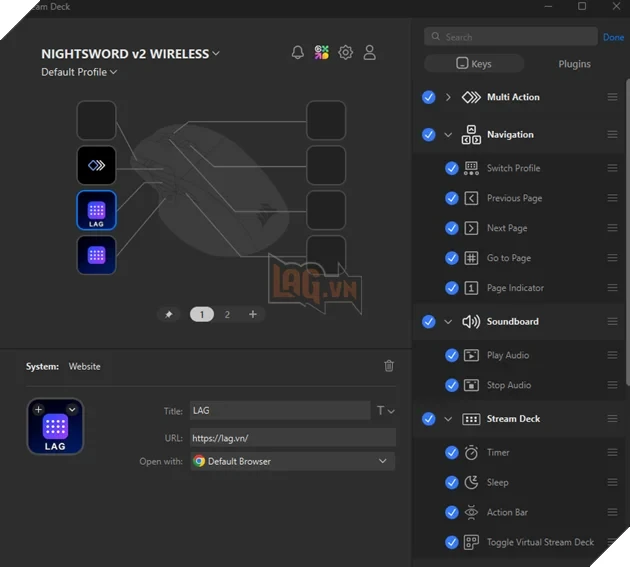Uncheck the Next Page action

tap(452, 228)
